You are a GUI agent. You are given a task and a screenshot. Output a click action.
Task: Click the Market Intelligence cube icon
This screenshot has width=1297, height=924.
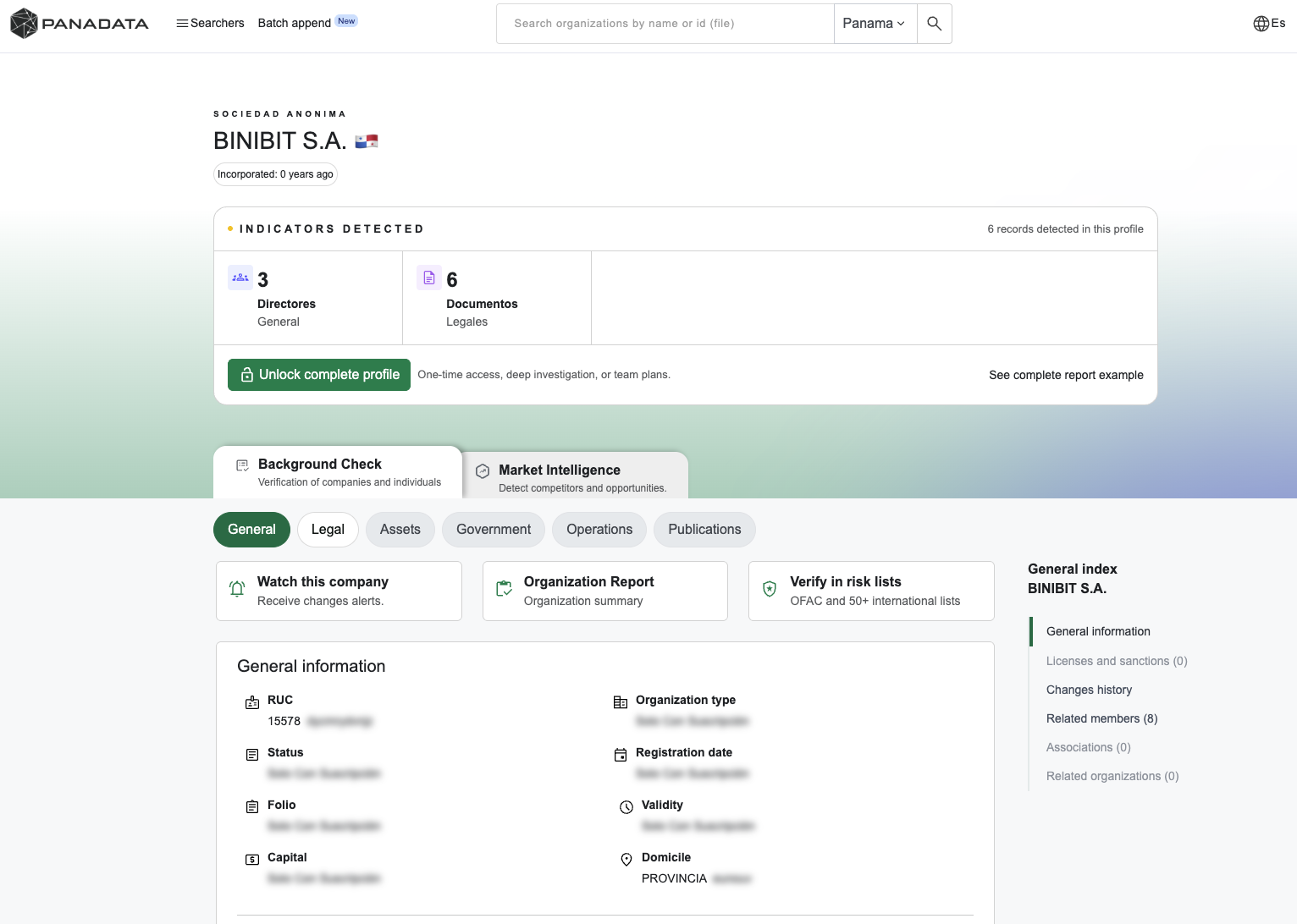click(483, 471)
